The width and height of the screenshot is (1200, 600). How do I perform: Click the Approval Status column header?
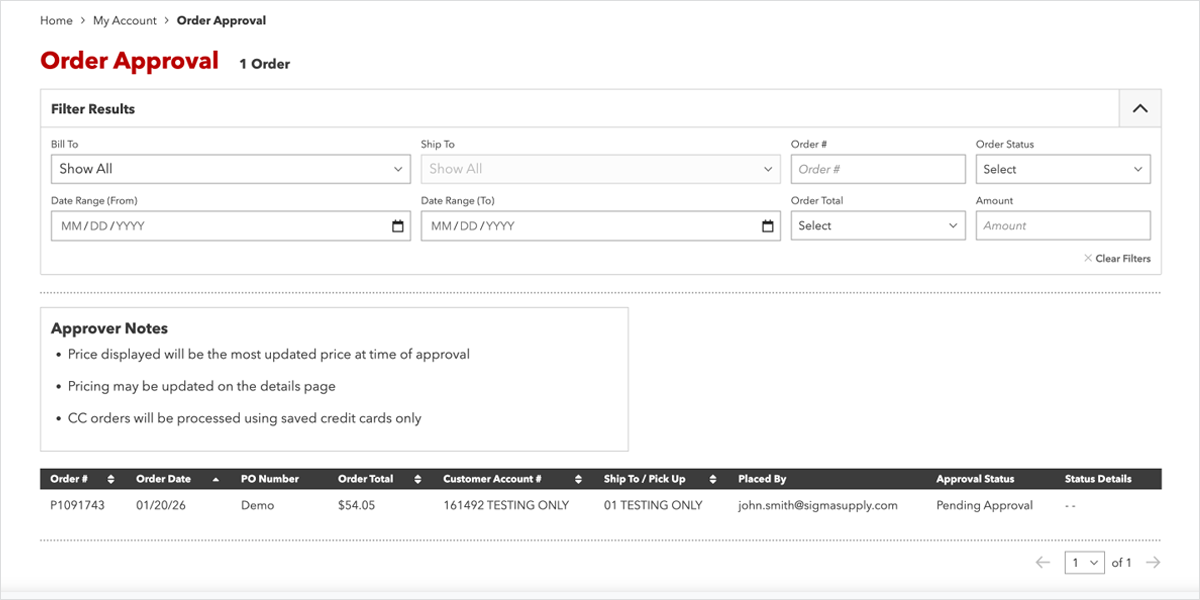[975, 479]
